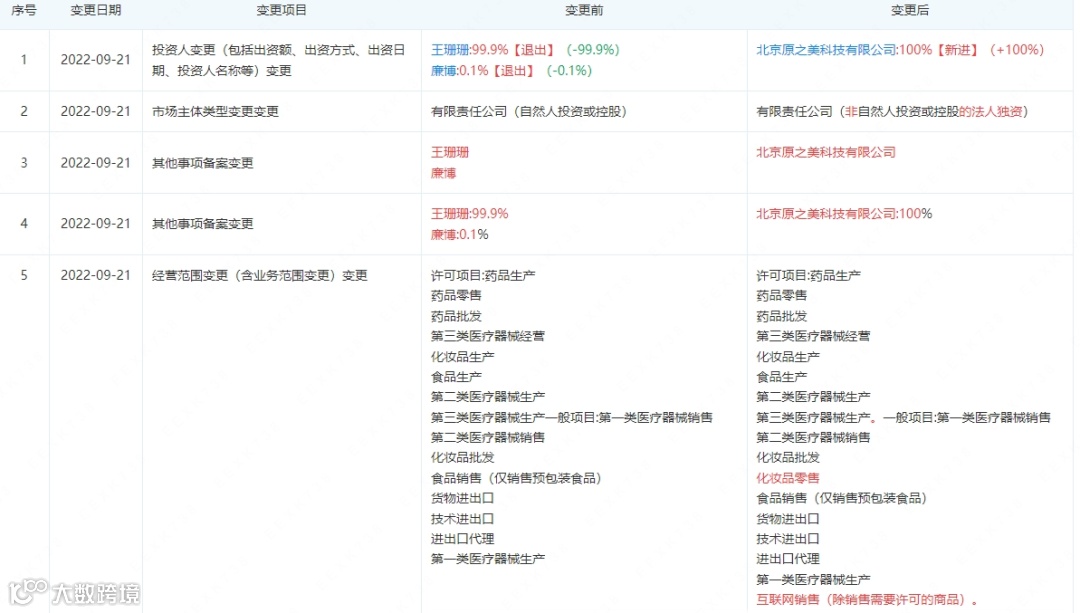Click 化妆品批发 in the 变更前 column
Image resolution: width=1080 pixels, height=613 pixels.
[x=462, y=457]
